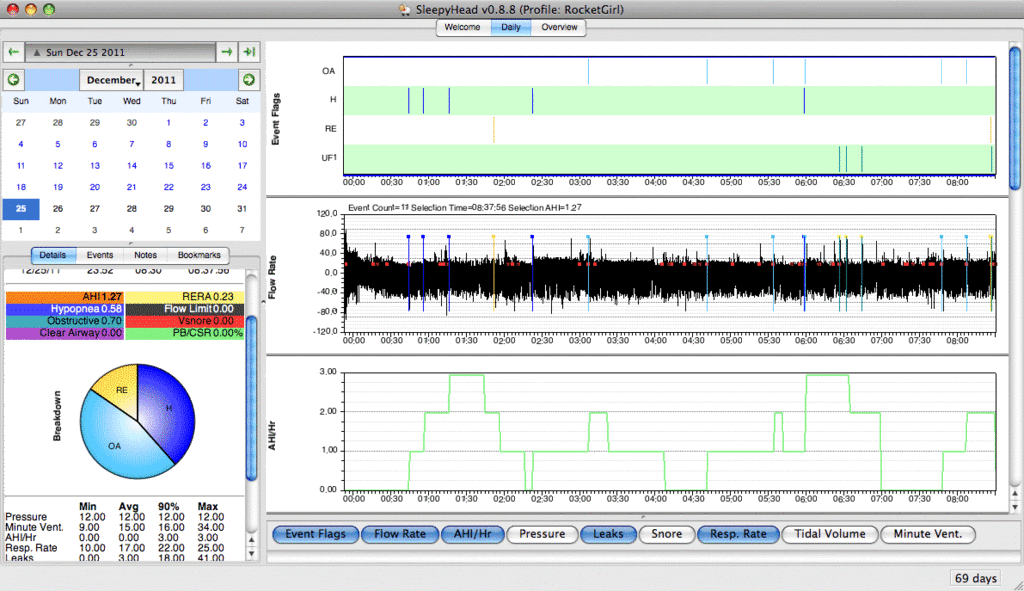1024x591 pixels.
Task: Click the Details panel vertical scrollbar
Action: click(x=251, y=398)
